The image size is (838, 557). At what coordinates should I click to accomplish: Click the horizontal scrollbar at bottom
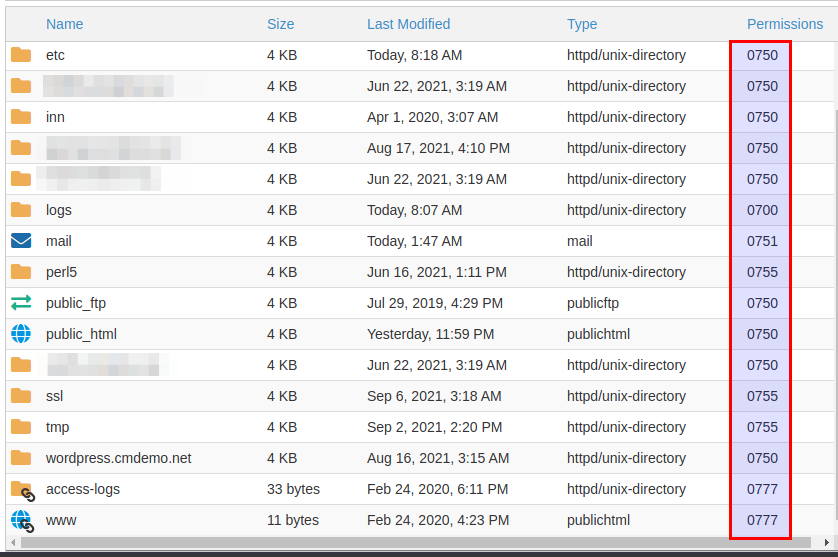coord(400,543)
